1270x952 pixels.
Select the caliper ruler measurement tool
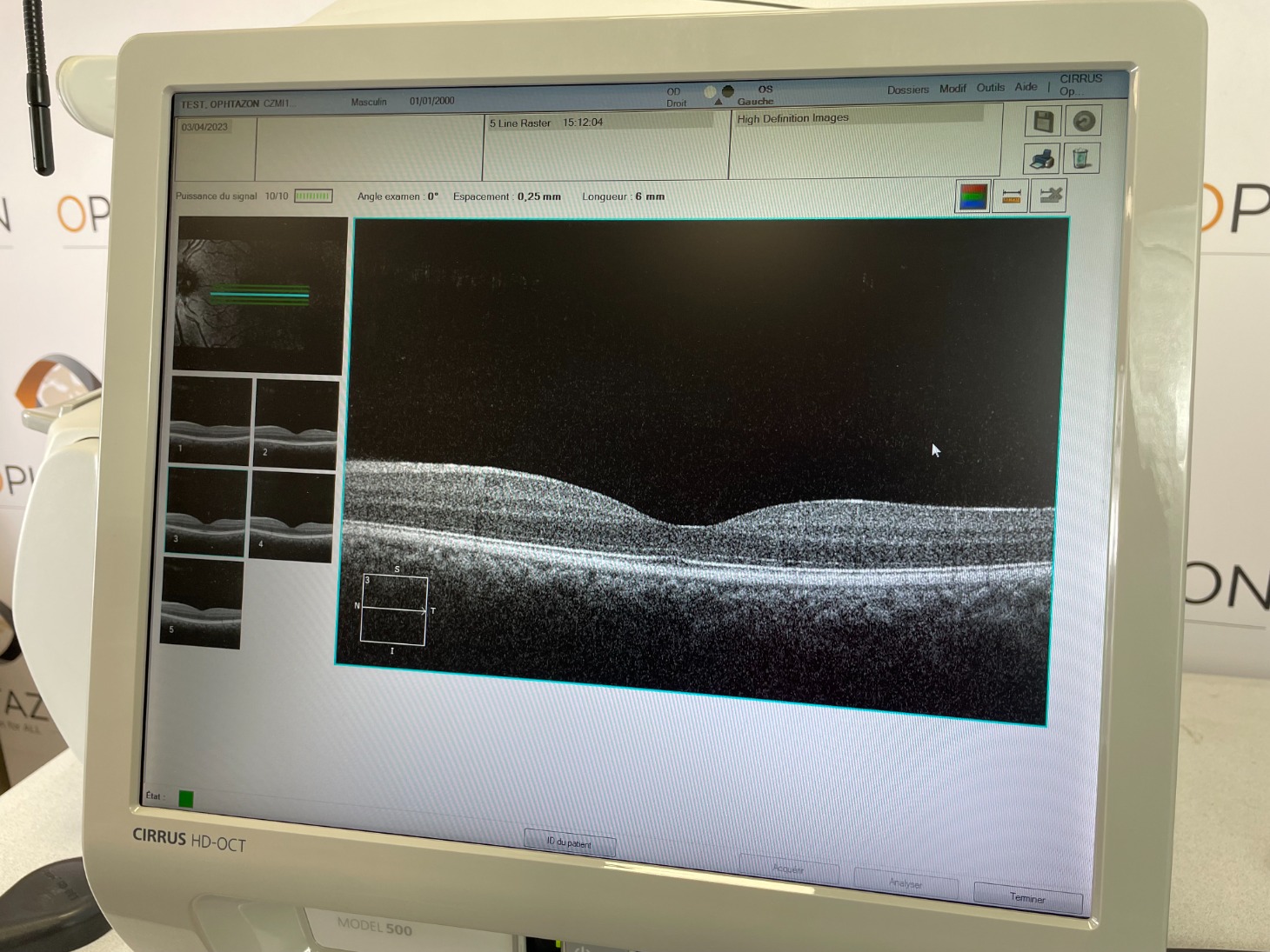(x=1011, y=196)
